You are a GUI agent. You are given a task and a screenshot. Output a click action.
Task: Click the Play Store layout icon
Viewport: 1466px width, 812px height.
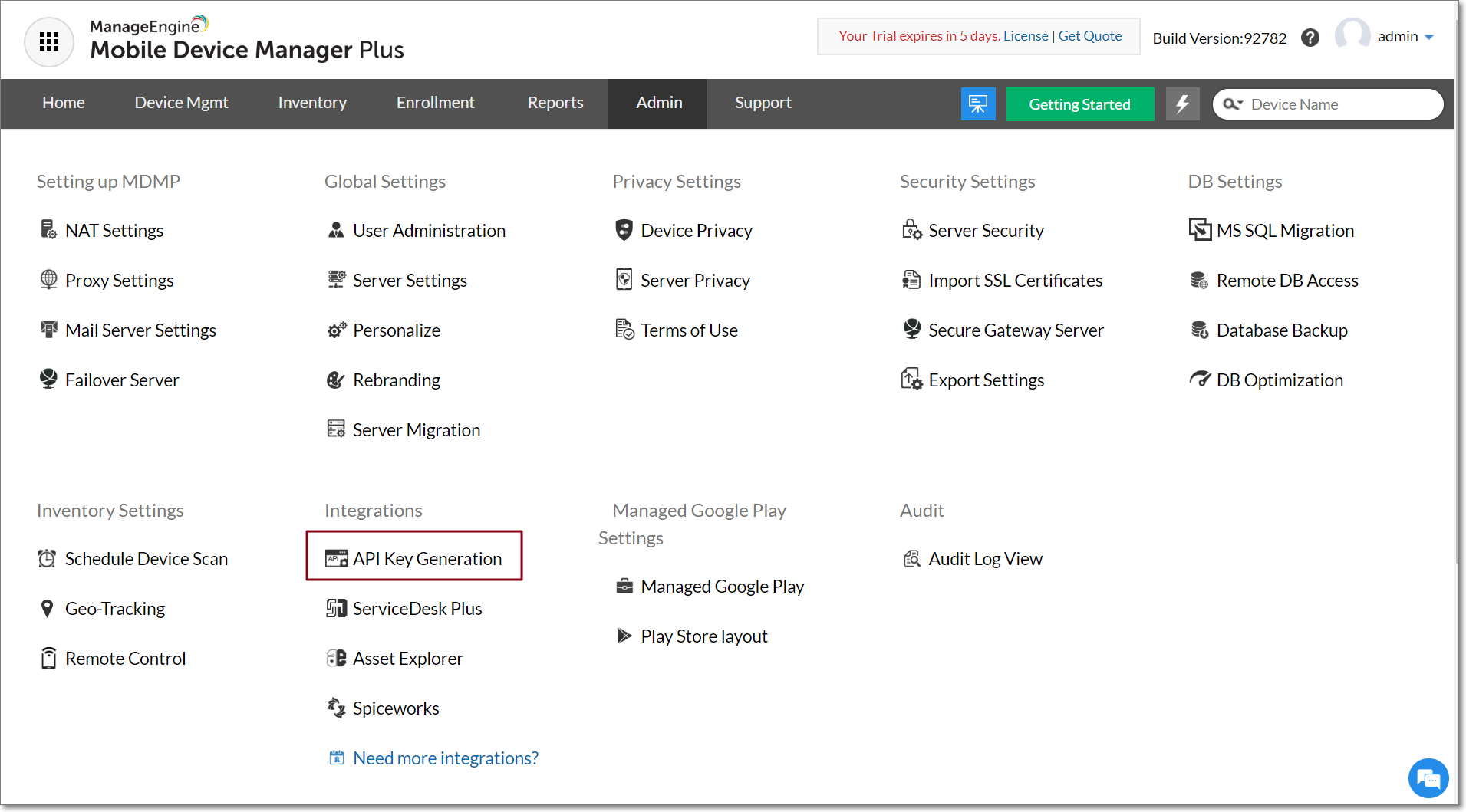click(624, 635)
